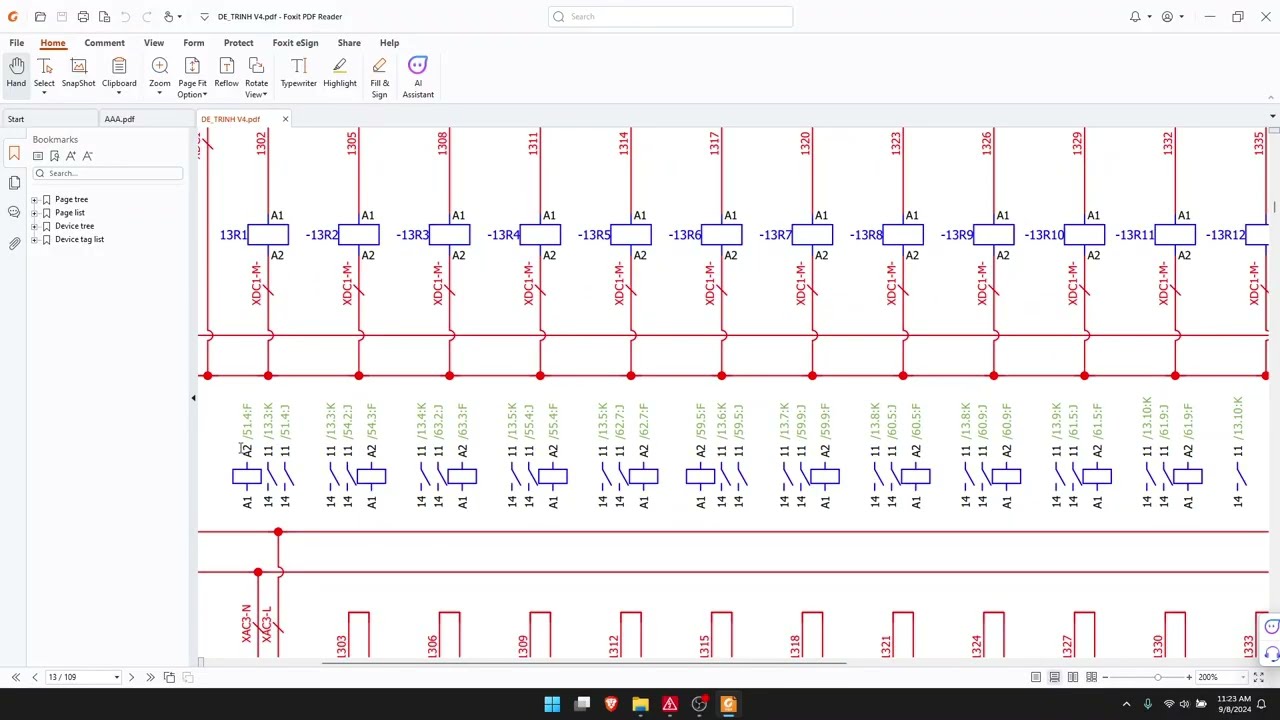1280x720 pixels.
Task: Switch to the Comment tab
Action: (104, 43)
